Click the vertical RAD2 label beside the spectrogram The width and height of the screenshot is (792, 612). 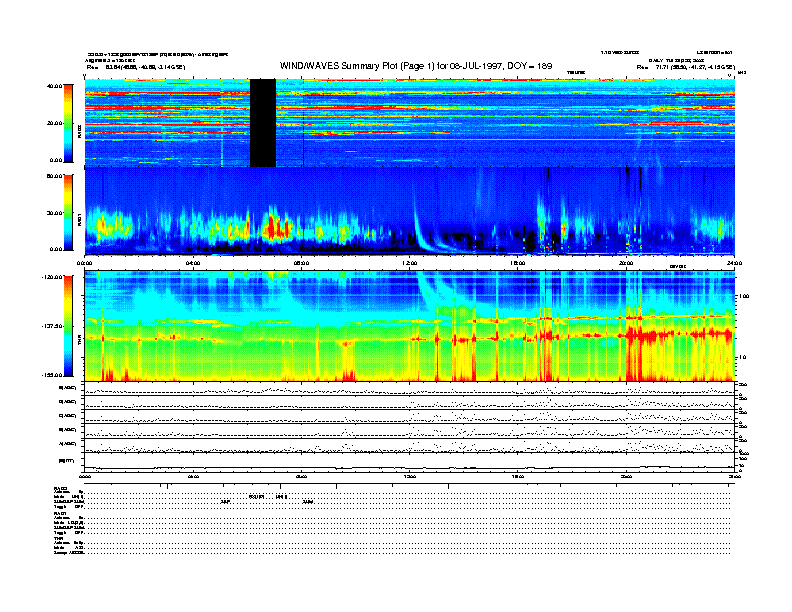[x=79, y=132]
